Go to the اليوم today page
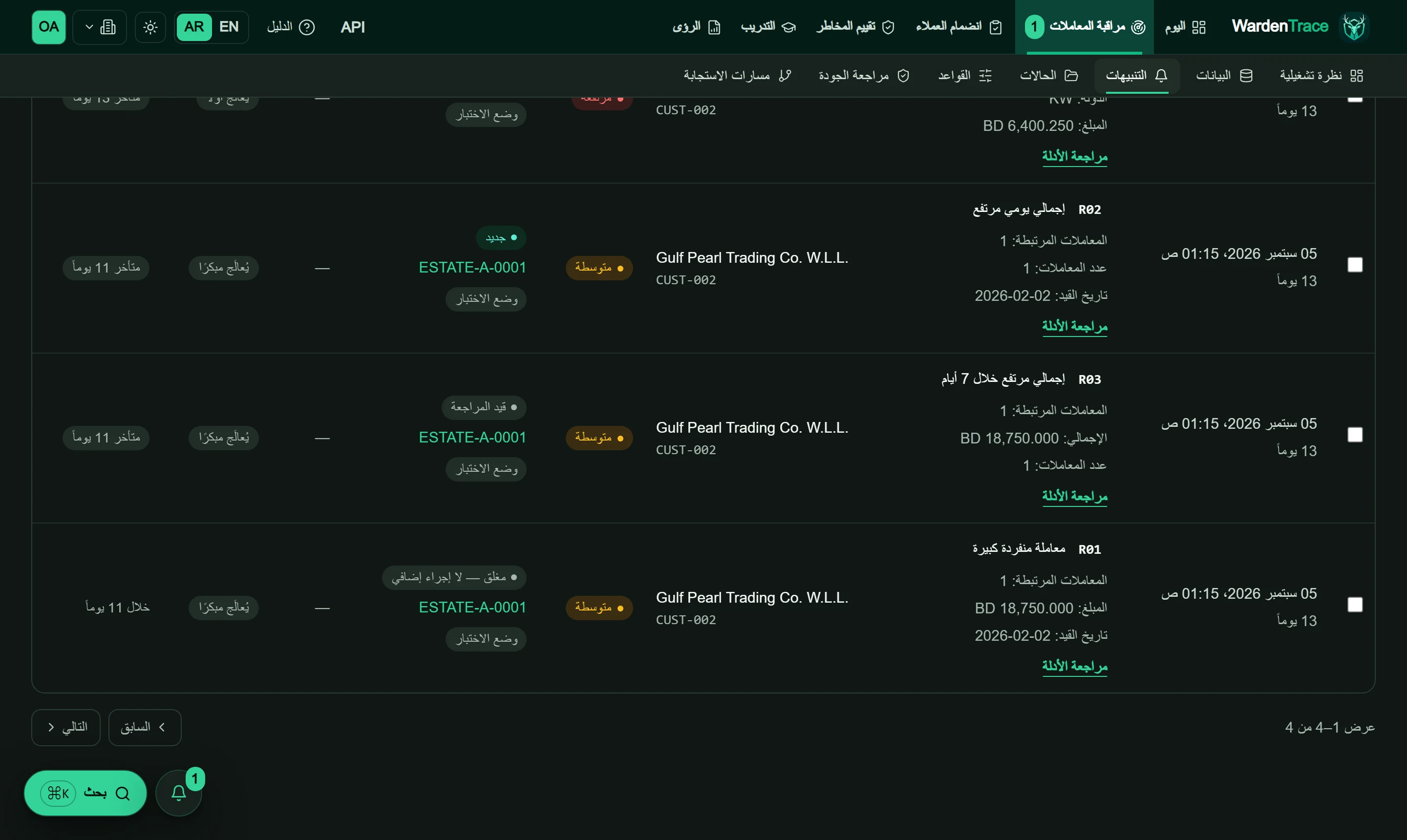This screenshot has width=1407, height=840. (1185, 27)
